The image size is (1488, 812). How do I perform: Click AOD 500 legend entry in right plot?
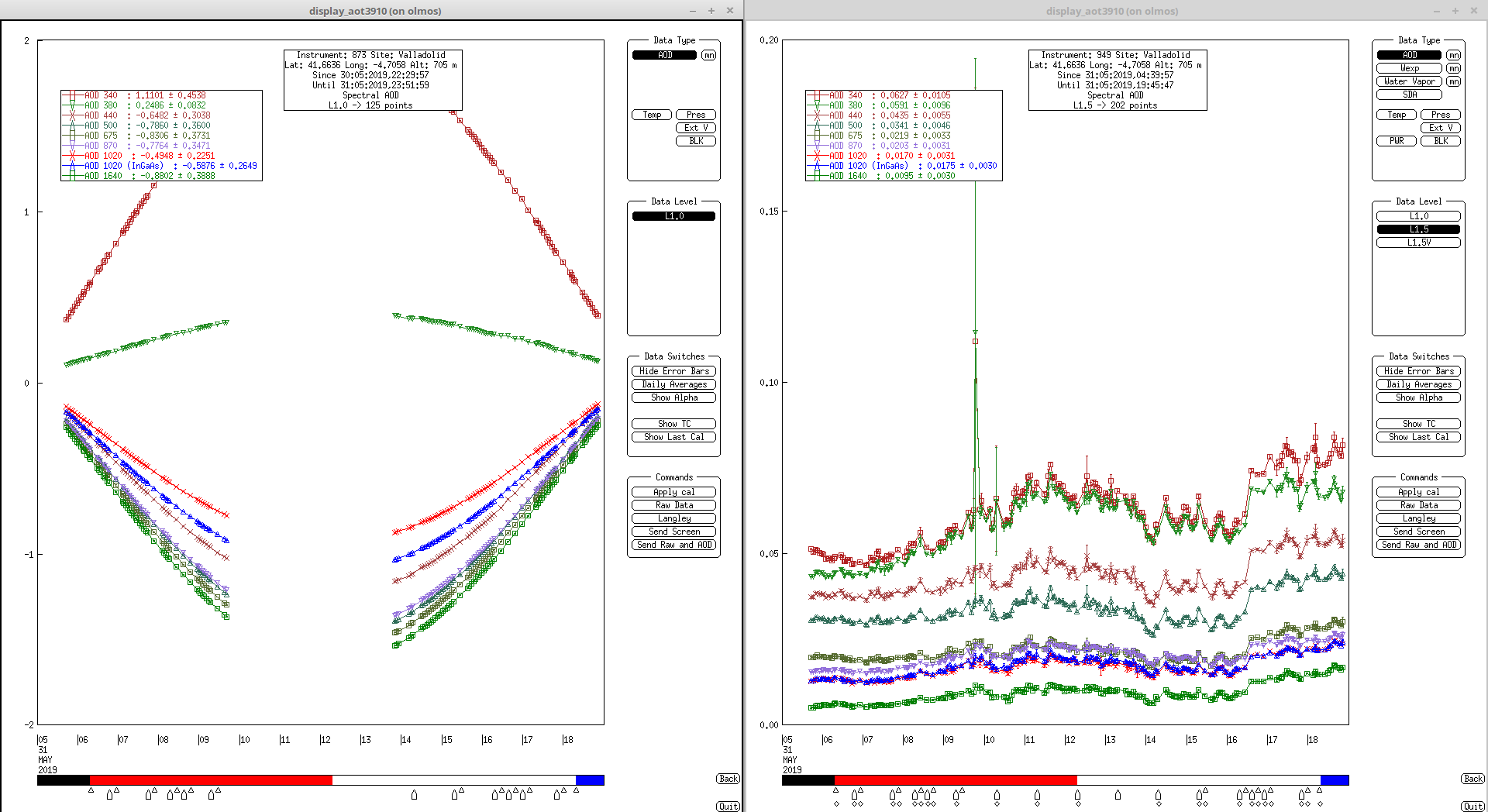click(879, 126)
